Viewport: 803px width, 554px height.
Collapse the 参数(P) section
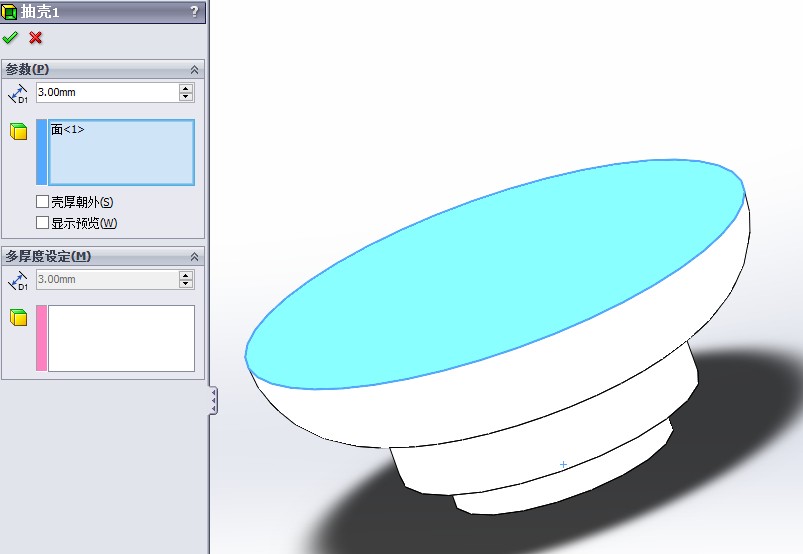click(x=194, y=70)
